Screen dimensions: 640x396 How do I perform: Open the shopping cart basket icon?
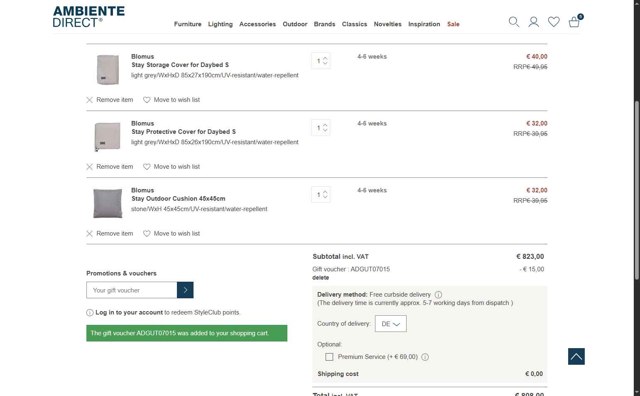[x=575, y=21]
